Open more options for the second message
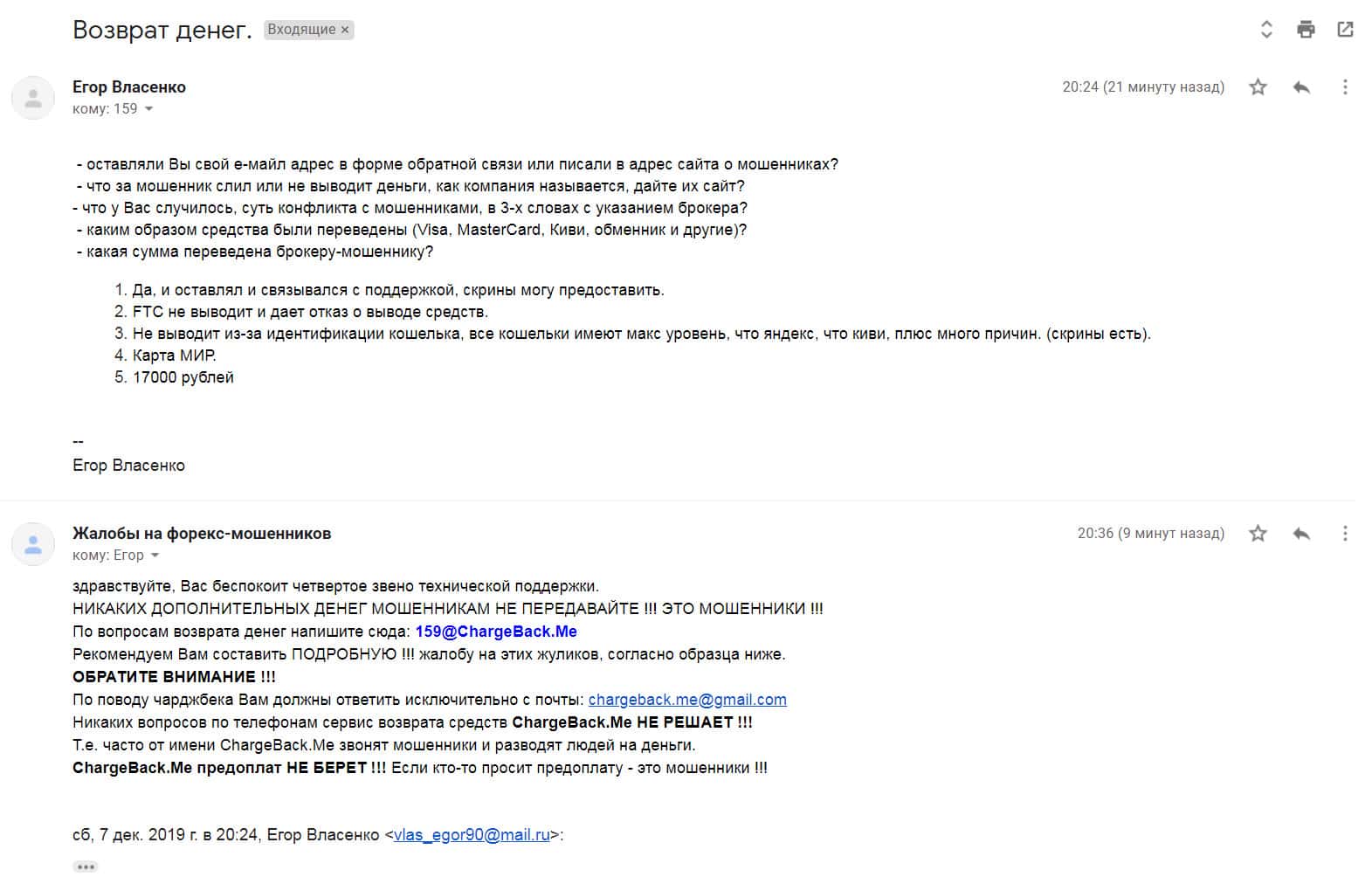This screenshot has height=884, width=1372. [1345, 534]
